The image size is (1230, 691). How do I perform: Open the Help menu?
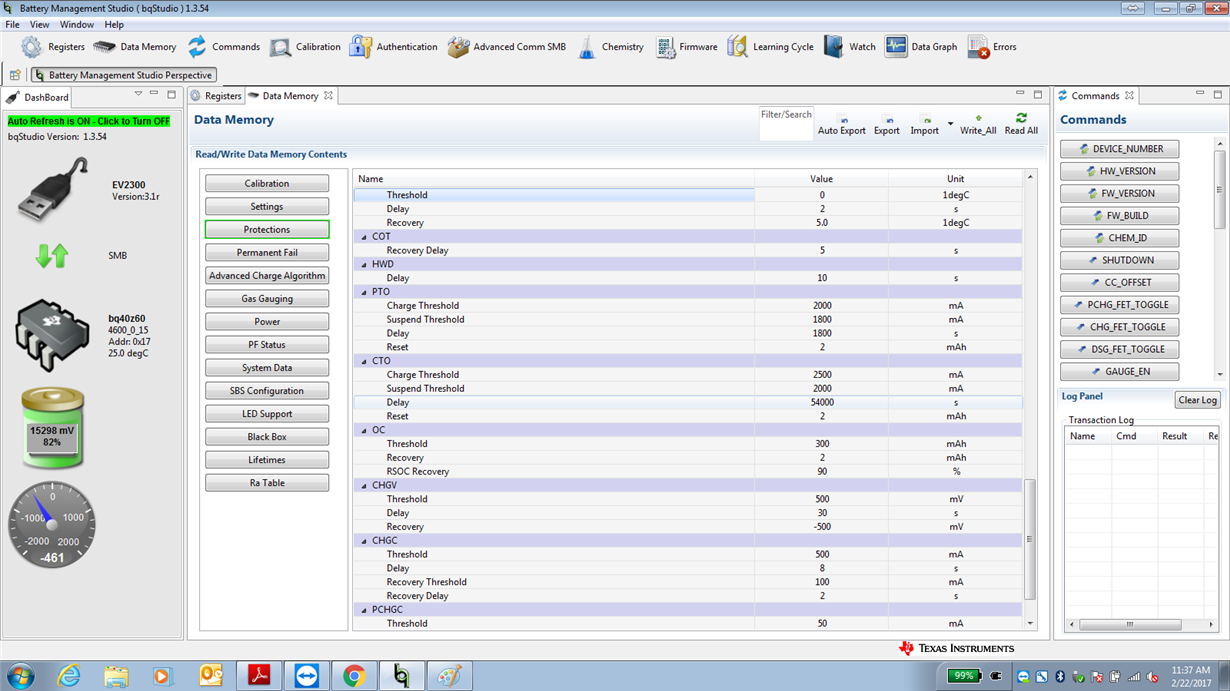[x=114, y=24]
